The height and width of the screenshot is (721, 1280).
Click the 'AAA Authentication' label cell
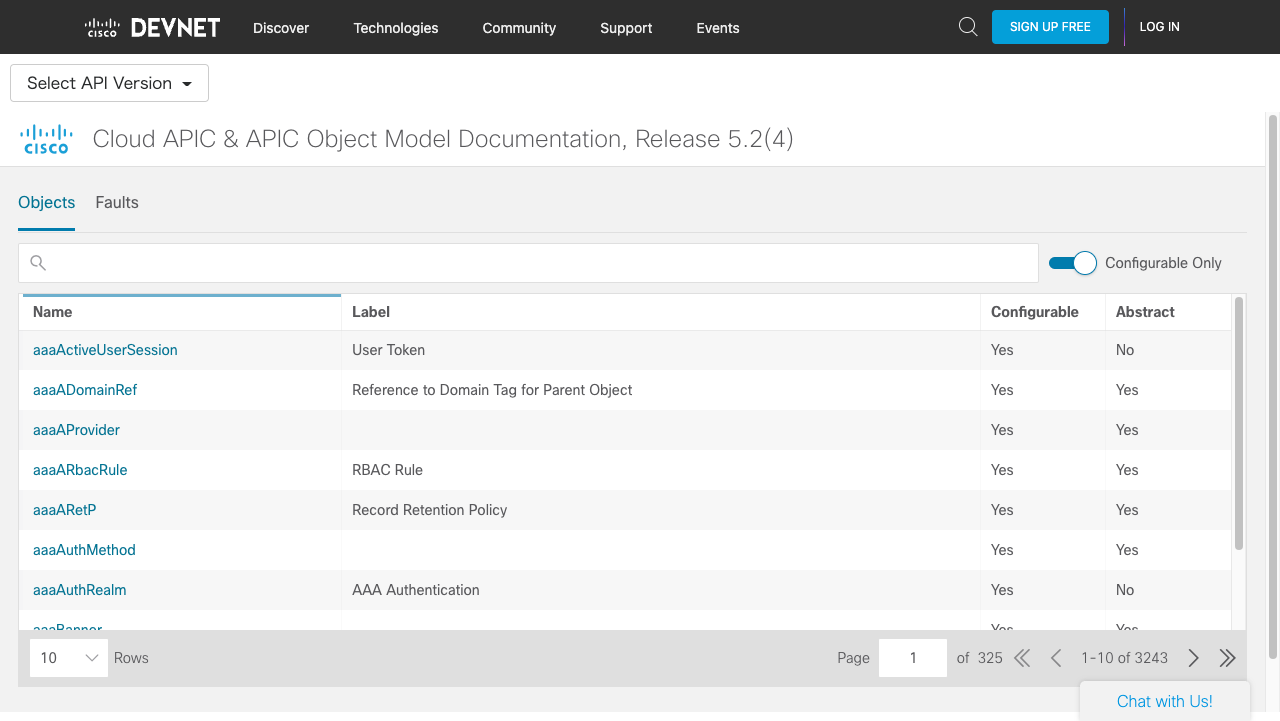click(x=416, y=590)
